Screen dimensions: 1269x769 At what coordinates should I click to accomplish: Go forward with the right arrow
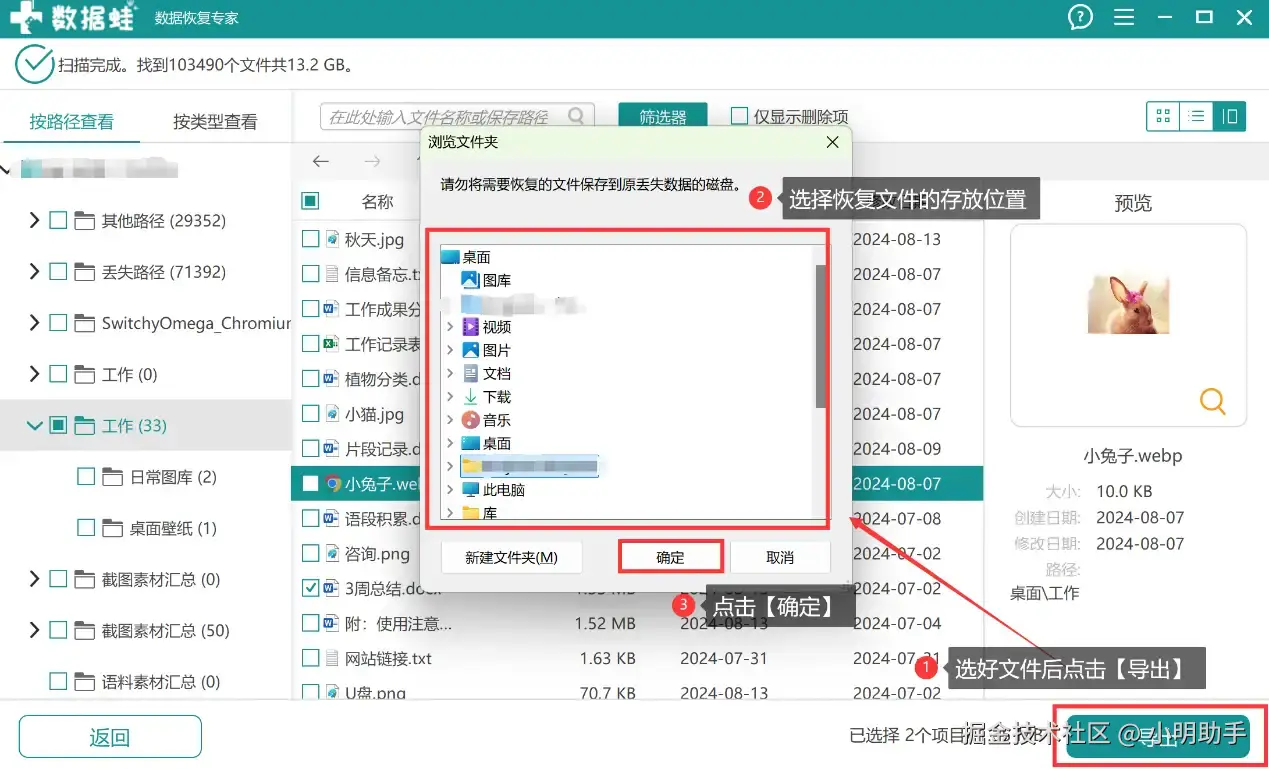pyautogui.click(x=372, y=162)
